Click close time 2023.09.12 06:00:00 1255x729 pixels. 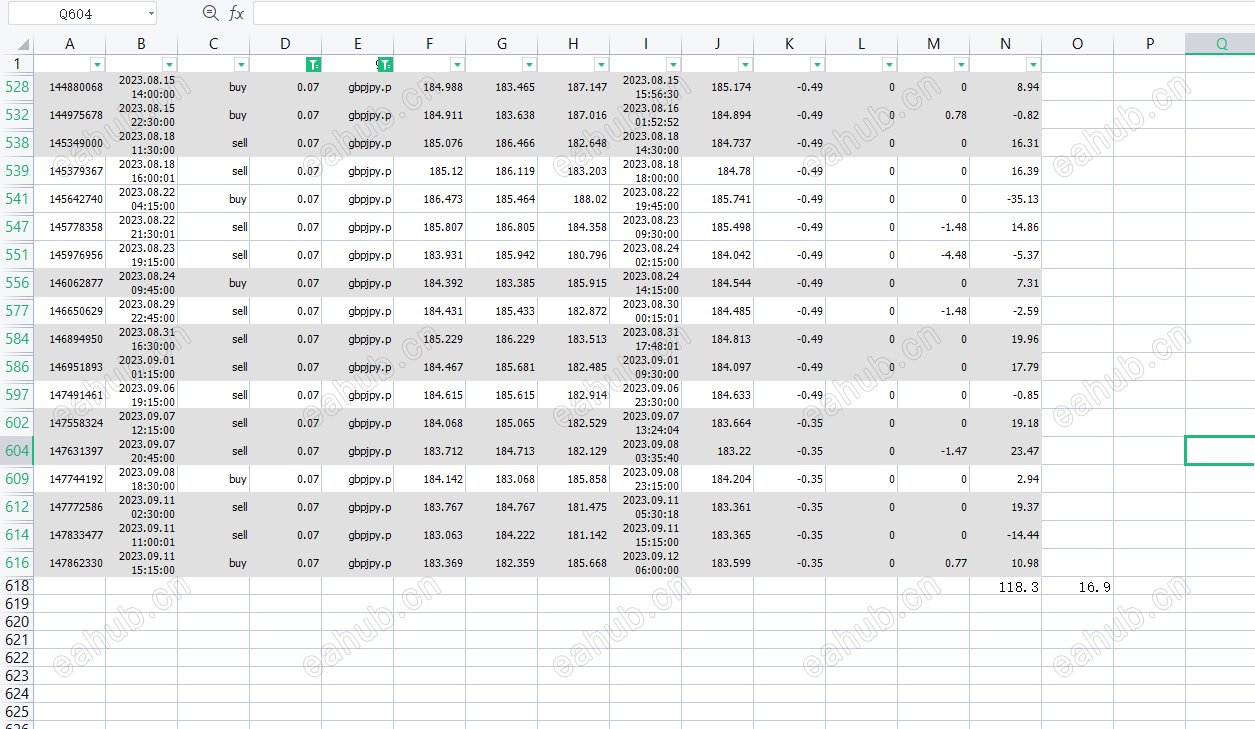click(x=651, y=563)
